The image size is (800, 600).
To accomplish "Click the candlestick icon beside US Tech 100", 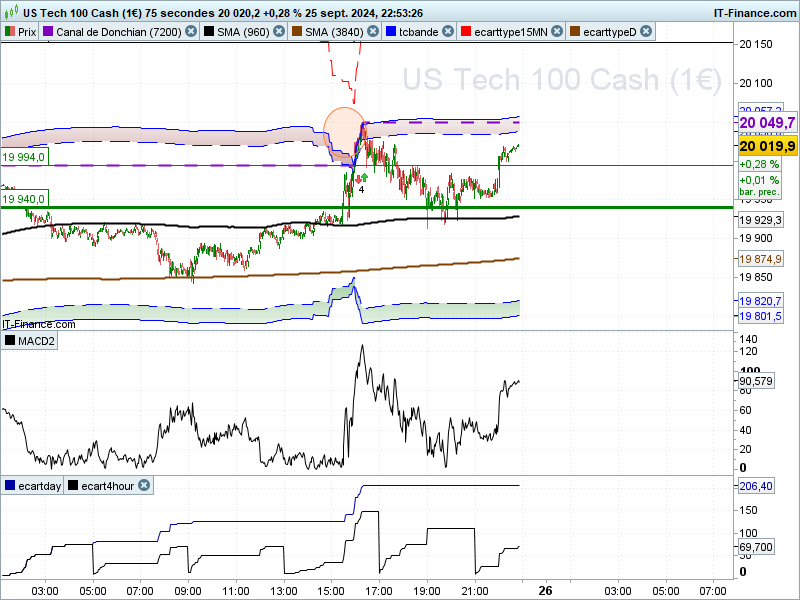I will [11, 12].
